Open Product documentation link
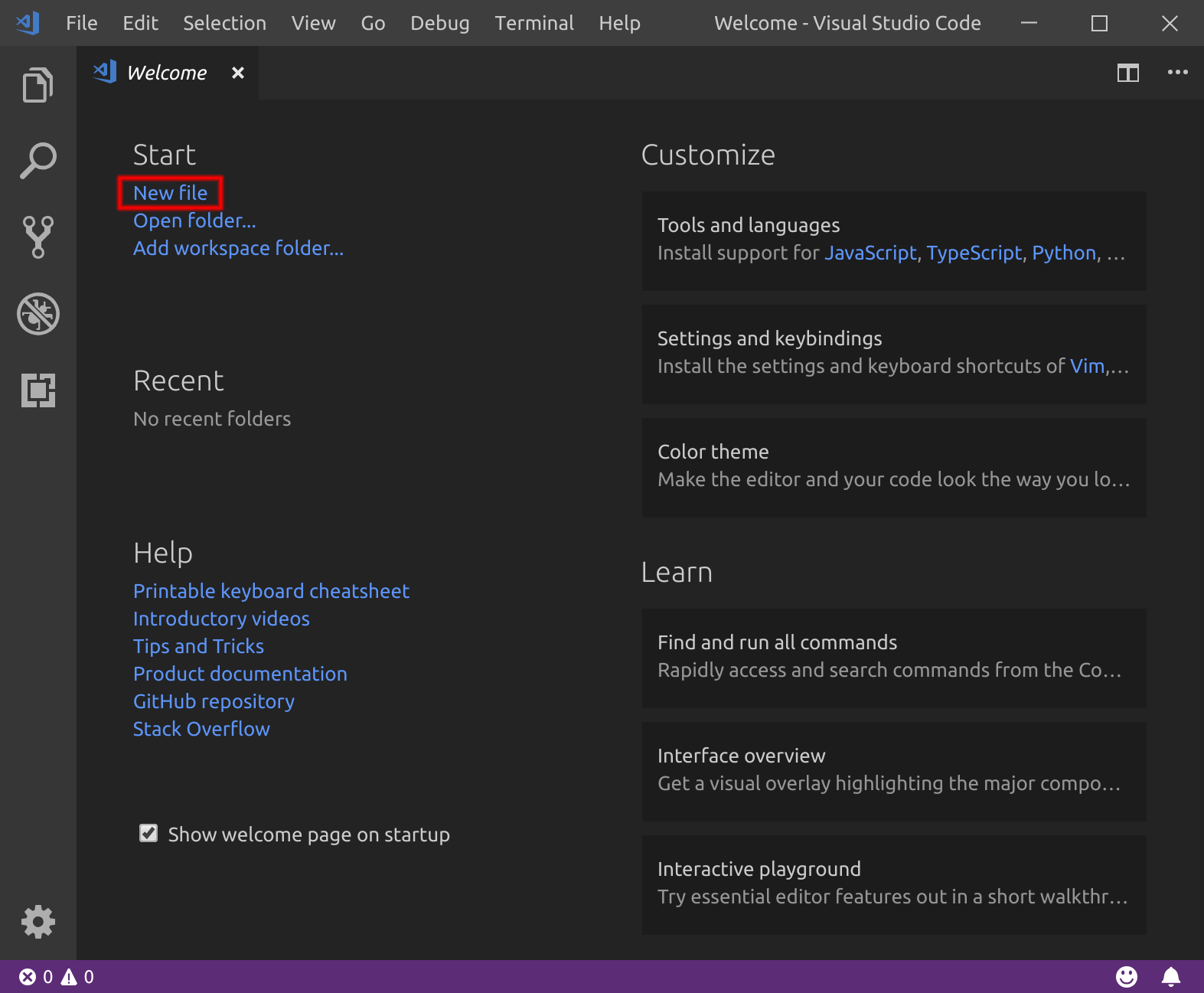This screenshot has width=1204, height=993. 240,674
